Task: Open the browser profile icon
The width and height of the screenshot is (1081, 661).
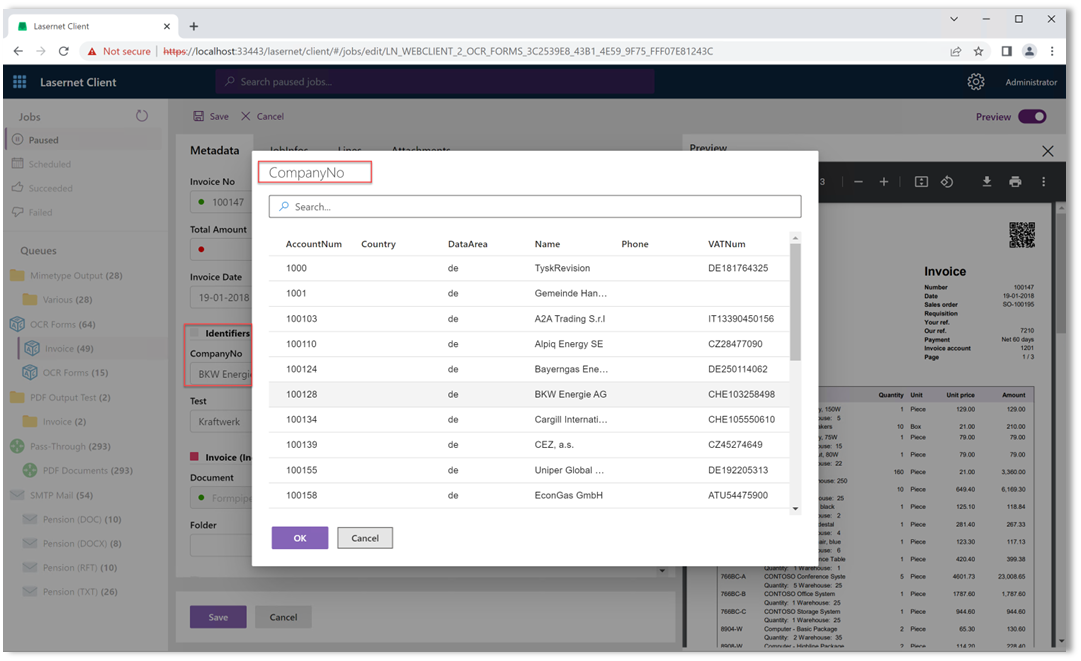Action: [1029, 51]
